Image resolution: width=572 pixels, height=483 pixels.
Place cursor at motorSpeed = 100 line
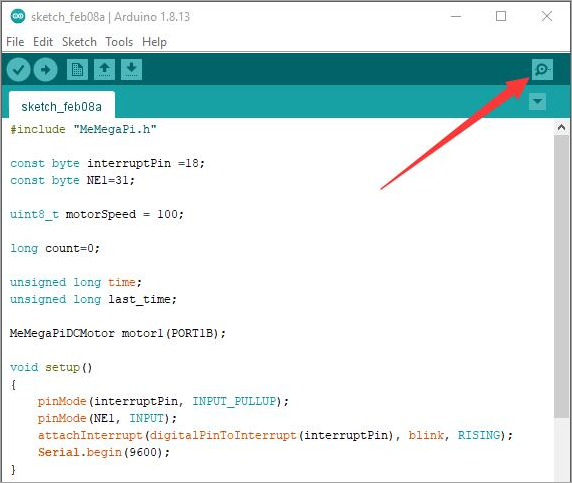97,214
